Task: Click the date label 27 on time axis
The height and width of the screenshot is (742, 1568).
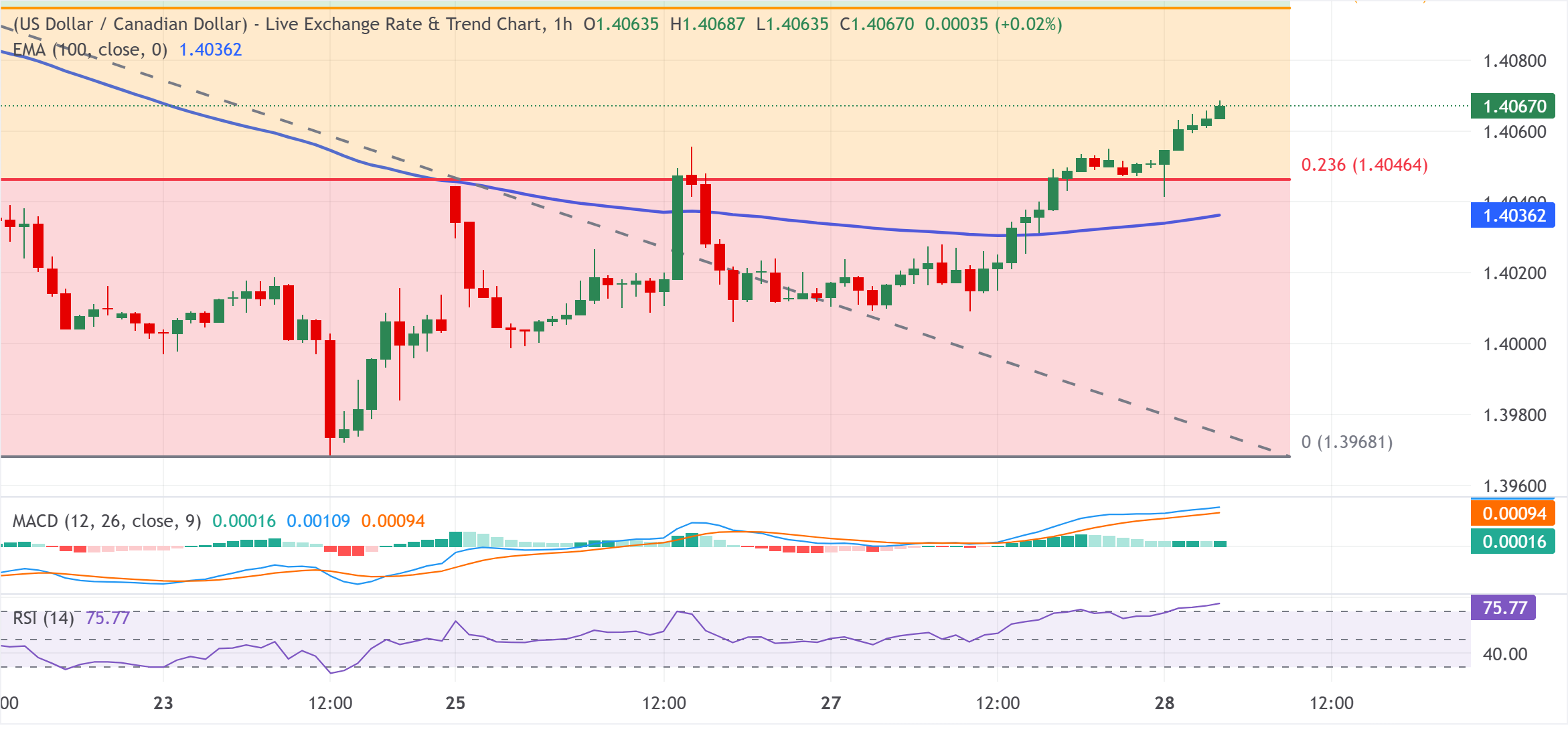Action: tap(831, 703)
